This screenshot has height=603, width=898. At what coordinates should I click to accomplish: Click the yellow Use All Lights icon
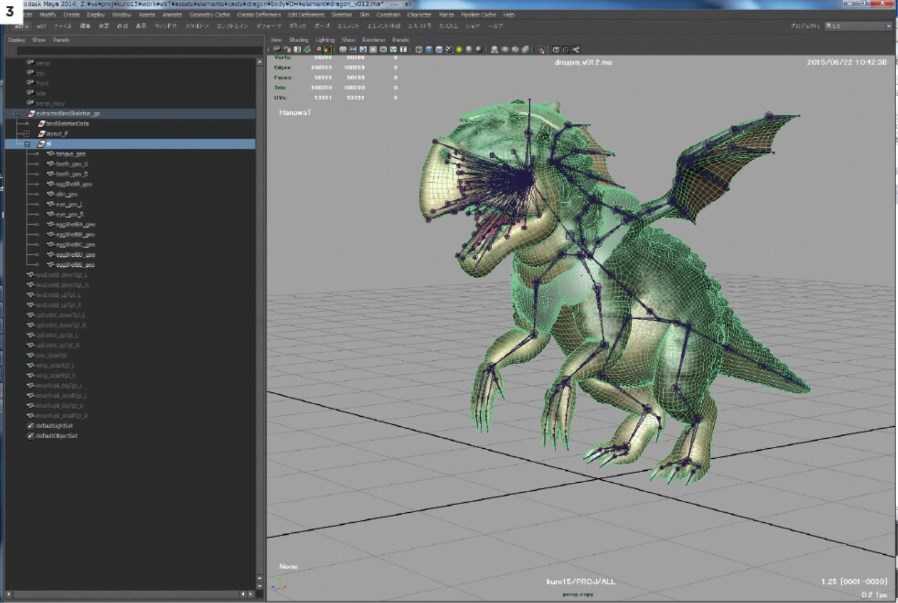(x=459, y=50)
